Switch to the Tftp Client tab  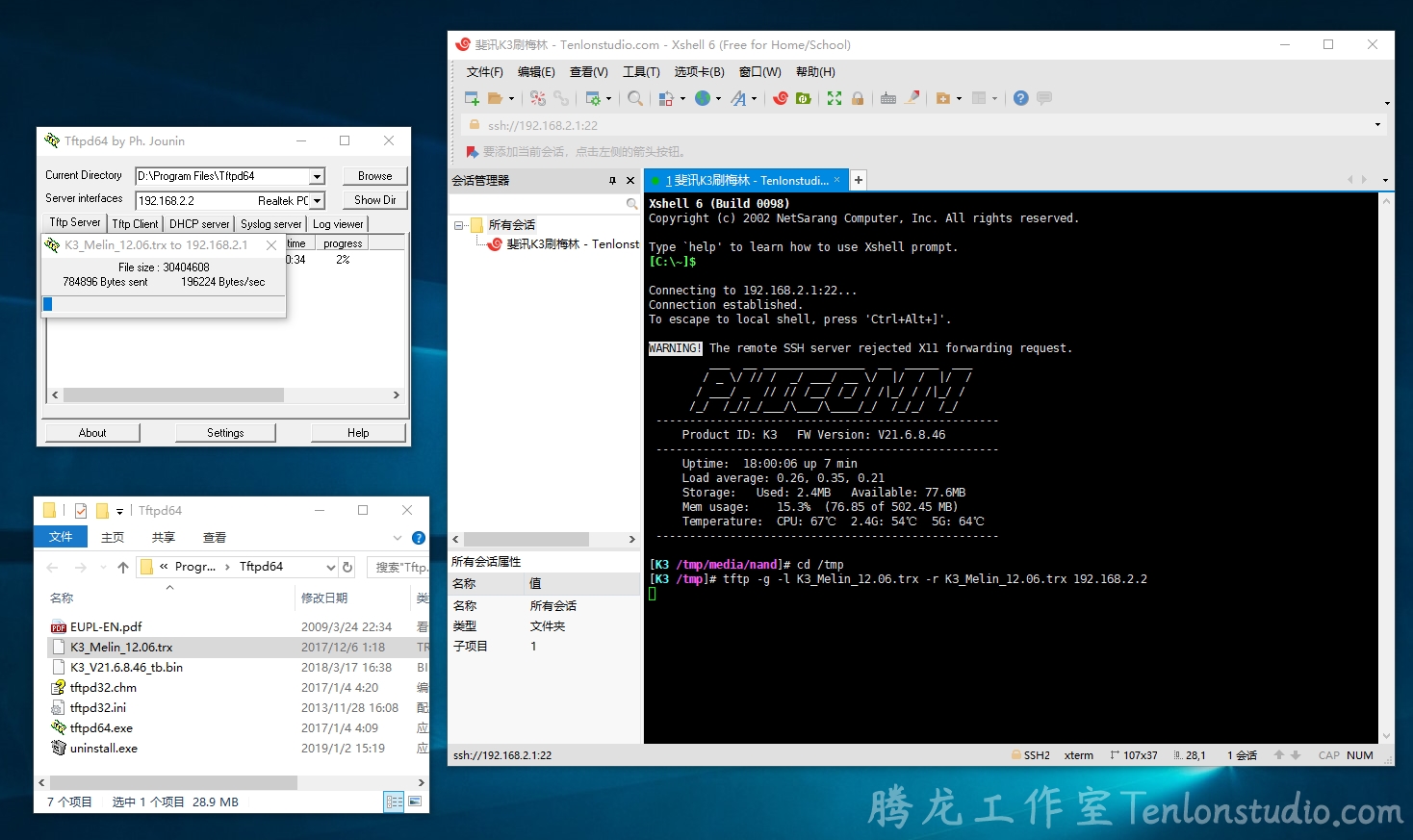135,224
